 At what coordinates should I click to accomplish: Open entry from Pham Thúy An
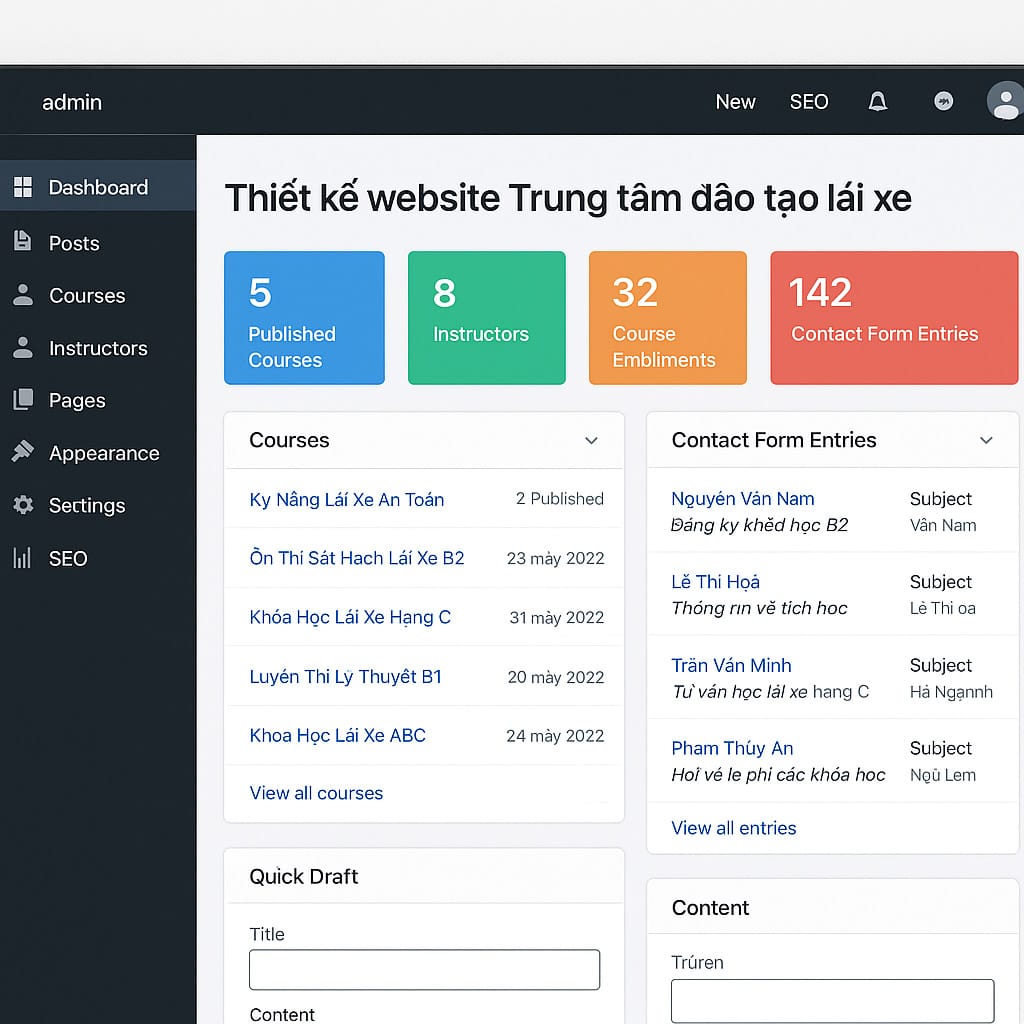pyautogui.click(x=732, y=748)
